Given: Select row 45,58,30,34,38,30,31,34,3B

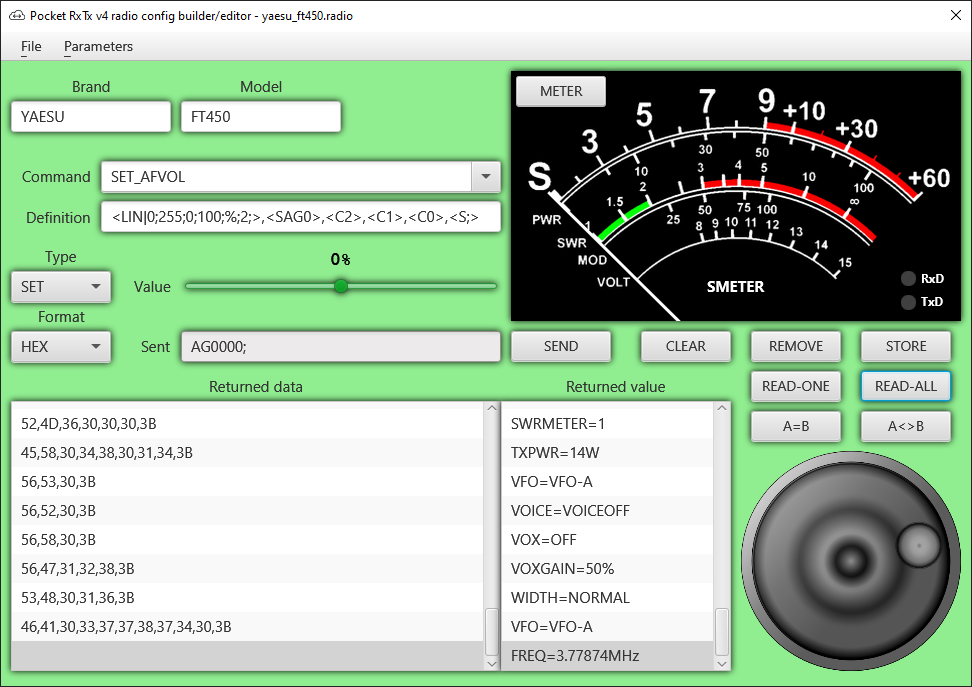Looking at the screenshot, I should tap(247, 453).
